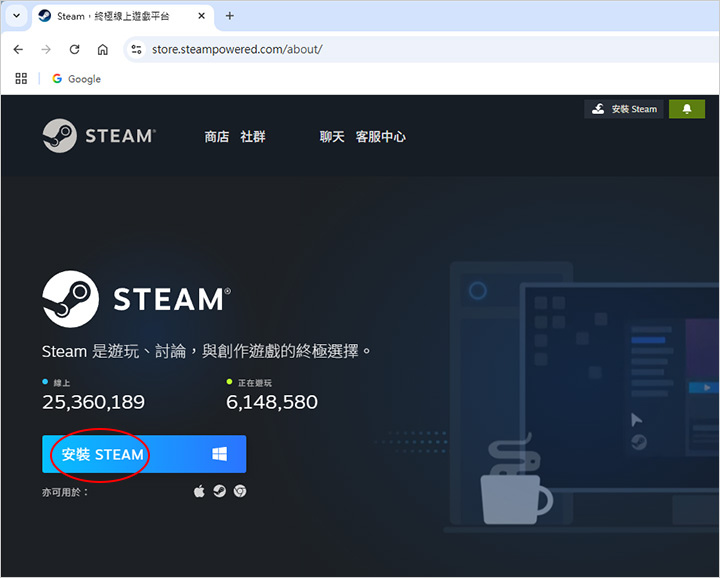Click the forward navigation arrow
The width and height of the screenshot is (720, 578).
click(x=46, y=49)
